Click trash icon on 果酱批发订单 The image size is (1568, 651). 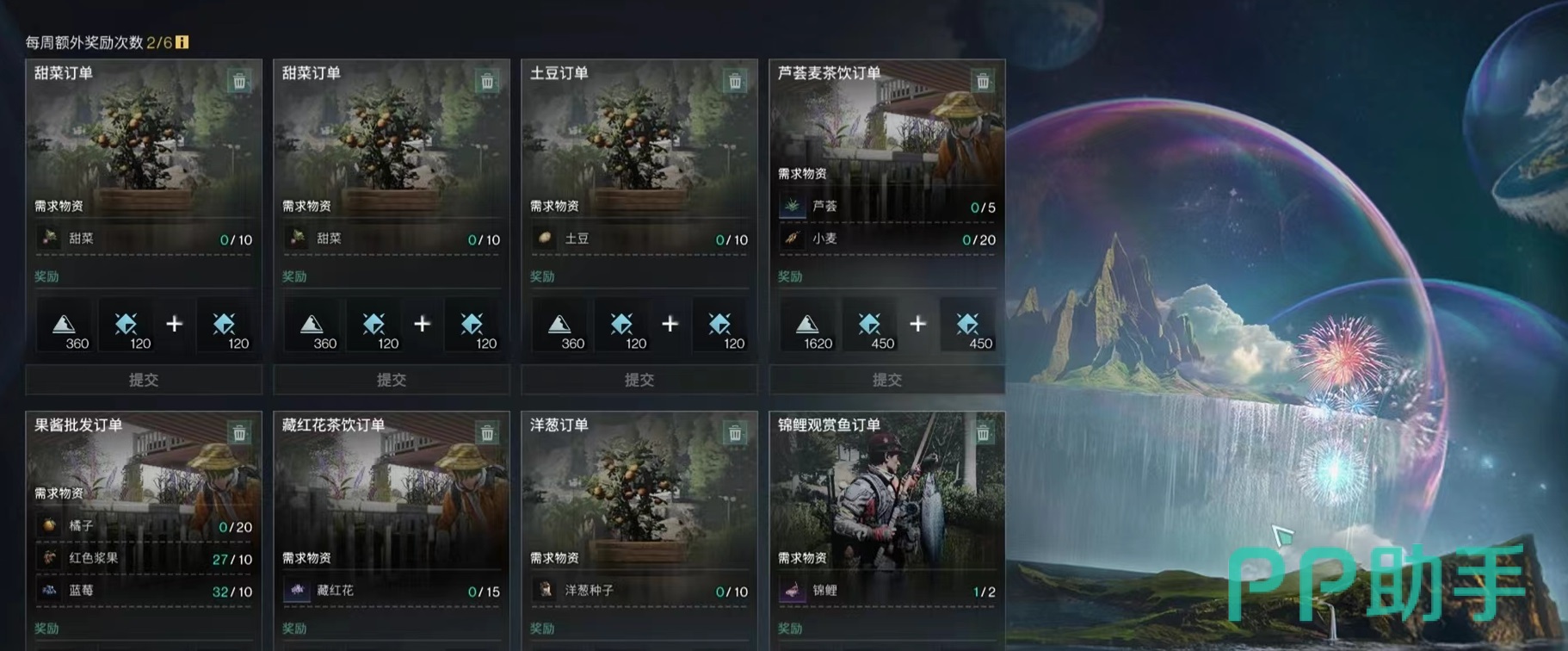239,433
